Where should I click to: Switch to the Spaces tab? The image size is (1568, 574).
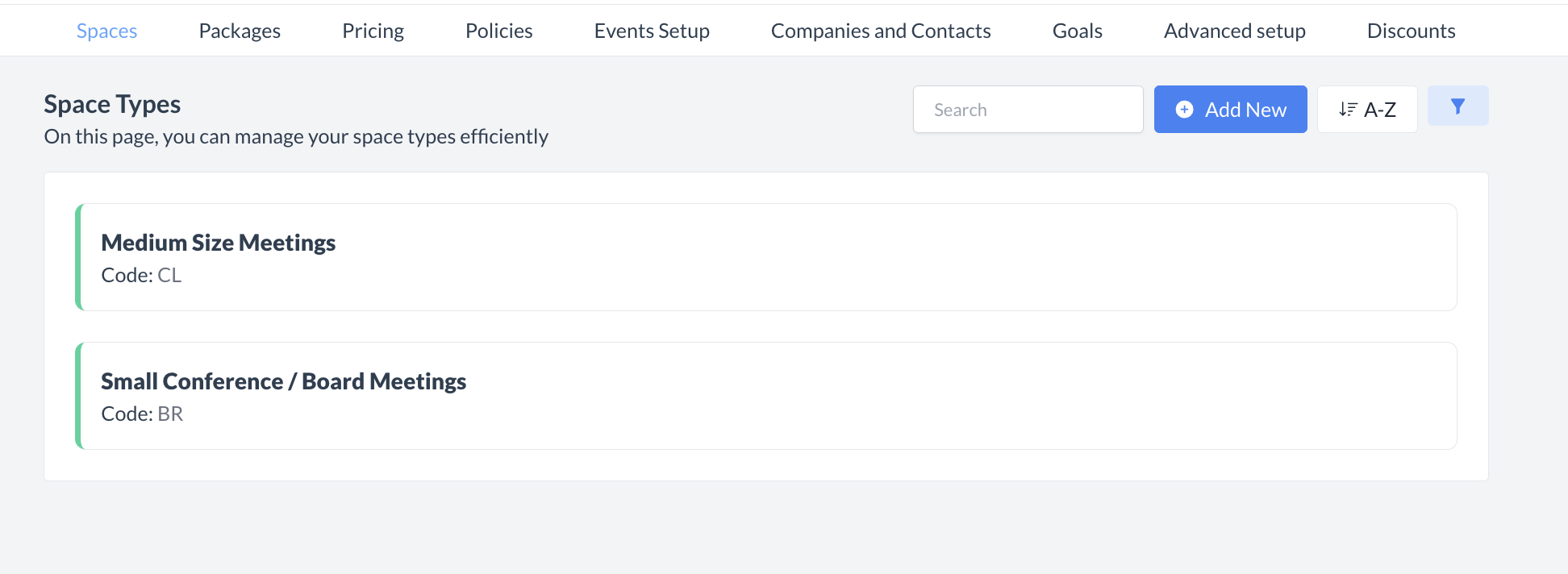106,31
